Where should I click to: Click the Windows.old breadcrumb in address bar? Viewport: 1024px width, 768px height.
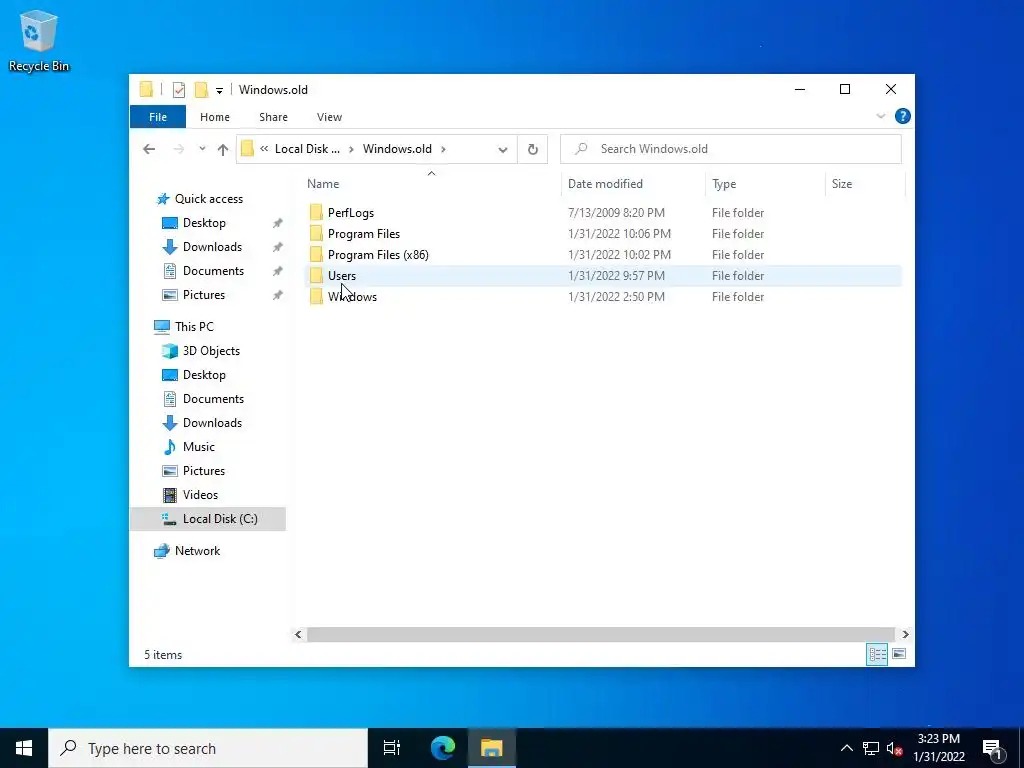coord(397,149)
